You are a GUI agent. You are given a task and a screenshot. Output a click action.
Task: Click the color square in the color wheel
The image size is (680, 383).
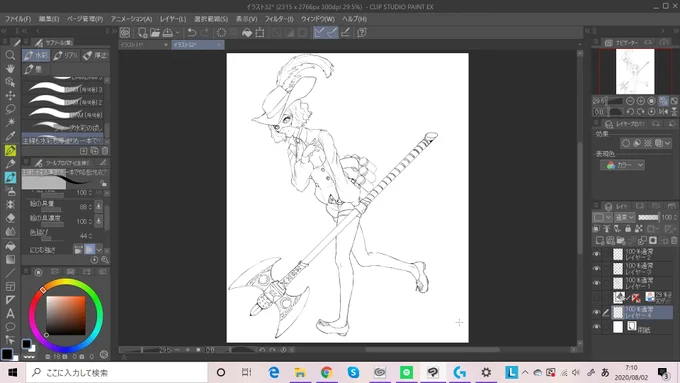pyautogui.click(x=66, y=316)
